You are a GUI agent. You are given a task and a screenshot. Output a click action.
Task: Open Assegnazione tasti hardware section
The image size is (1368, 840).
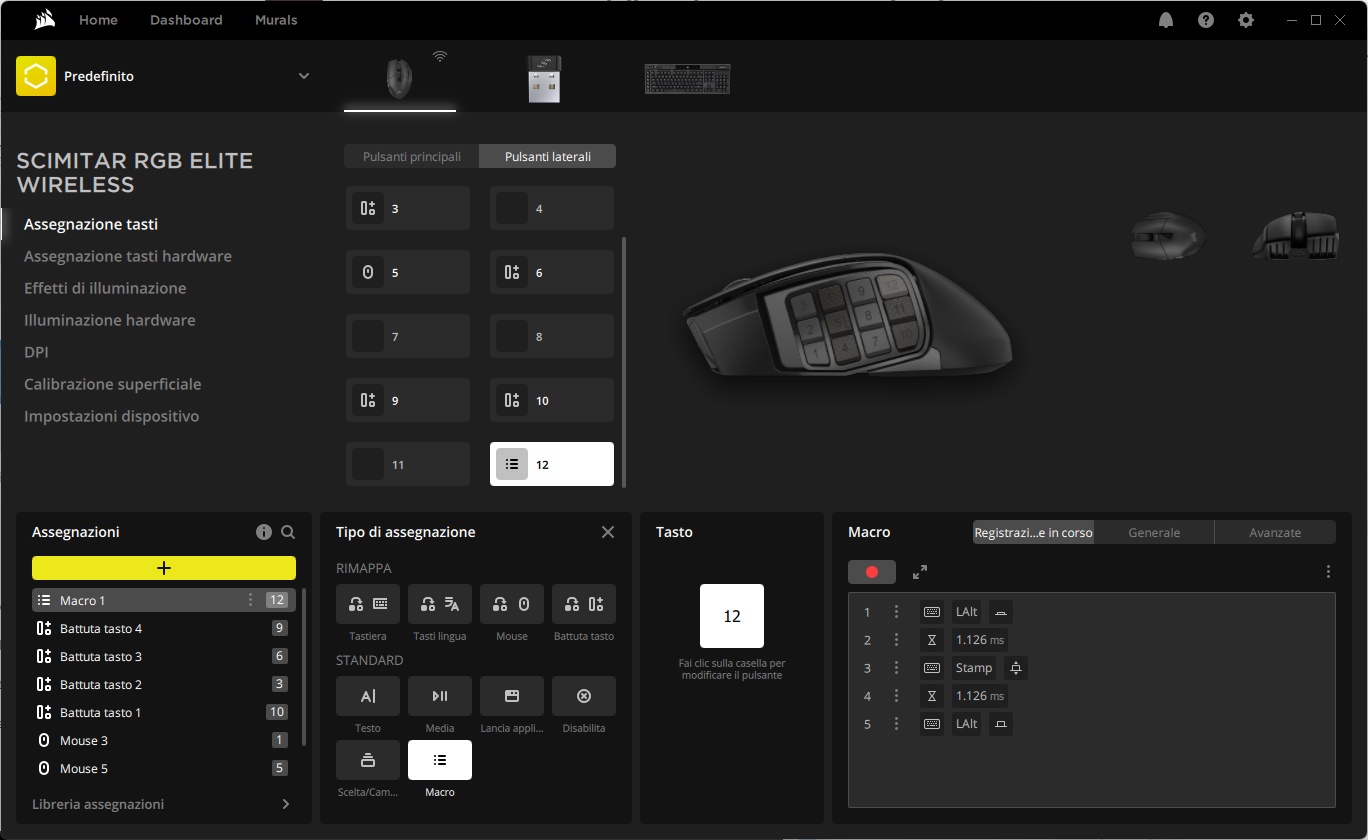click(128, 256)
